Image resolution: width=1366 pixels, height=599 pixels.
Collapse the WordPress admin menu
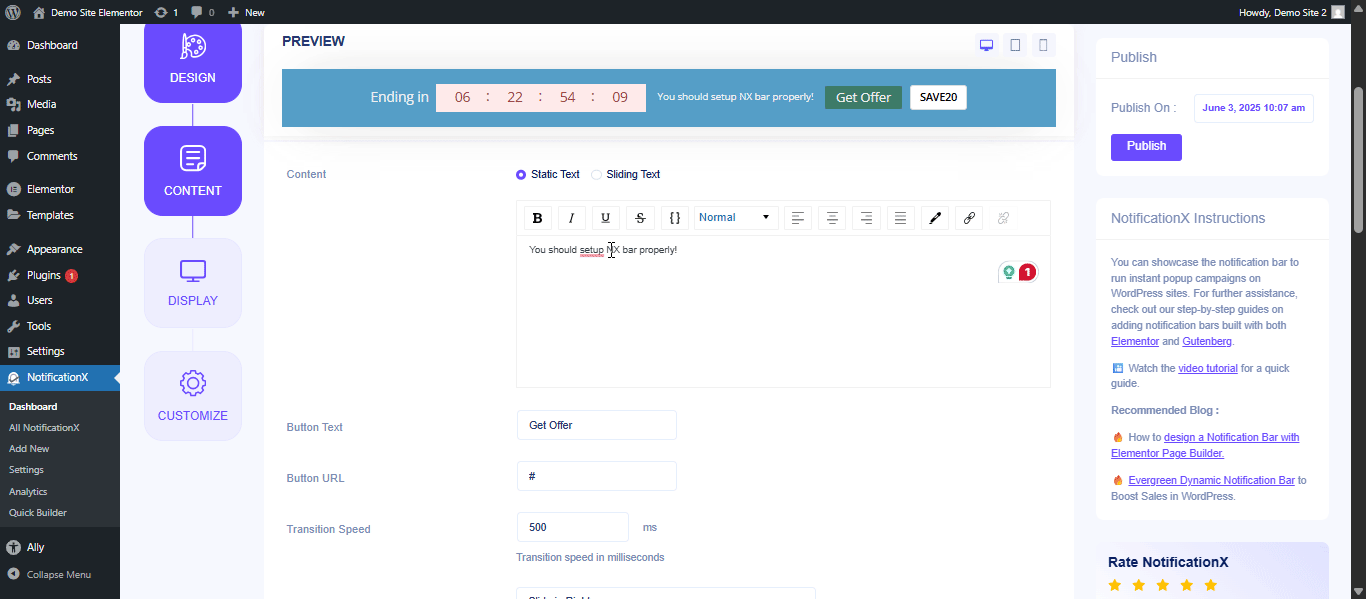50,575
